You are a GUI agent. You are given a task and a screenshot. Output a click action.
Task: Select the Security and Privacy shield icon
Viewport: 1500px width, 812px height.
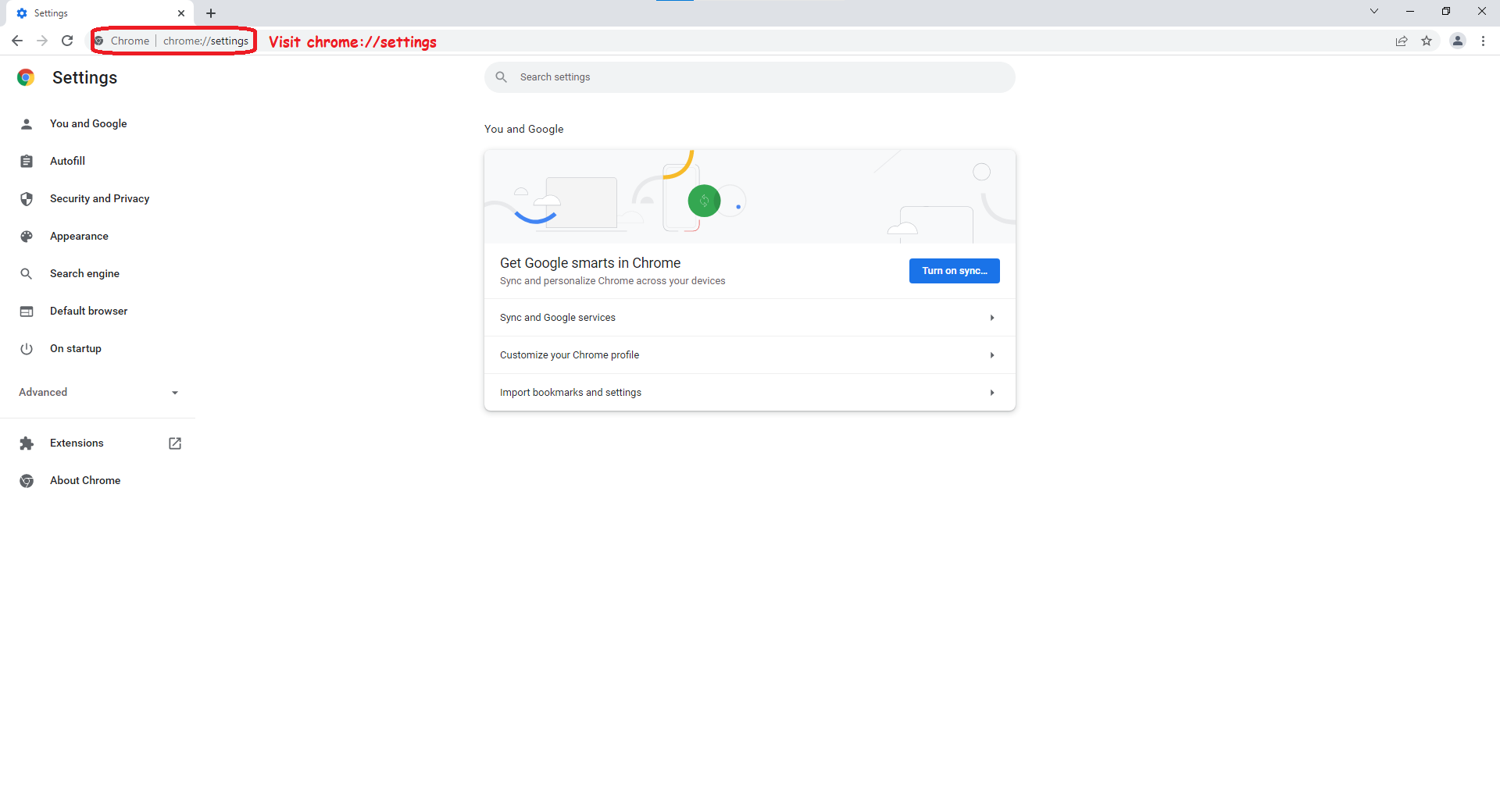27,198
